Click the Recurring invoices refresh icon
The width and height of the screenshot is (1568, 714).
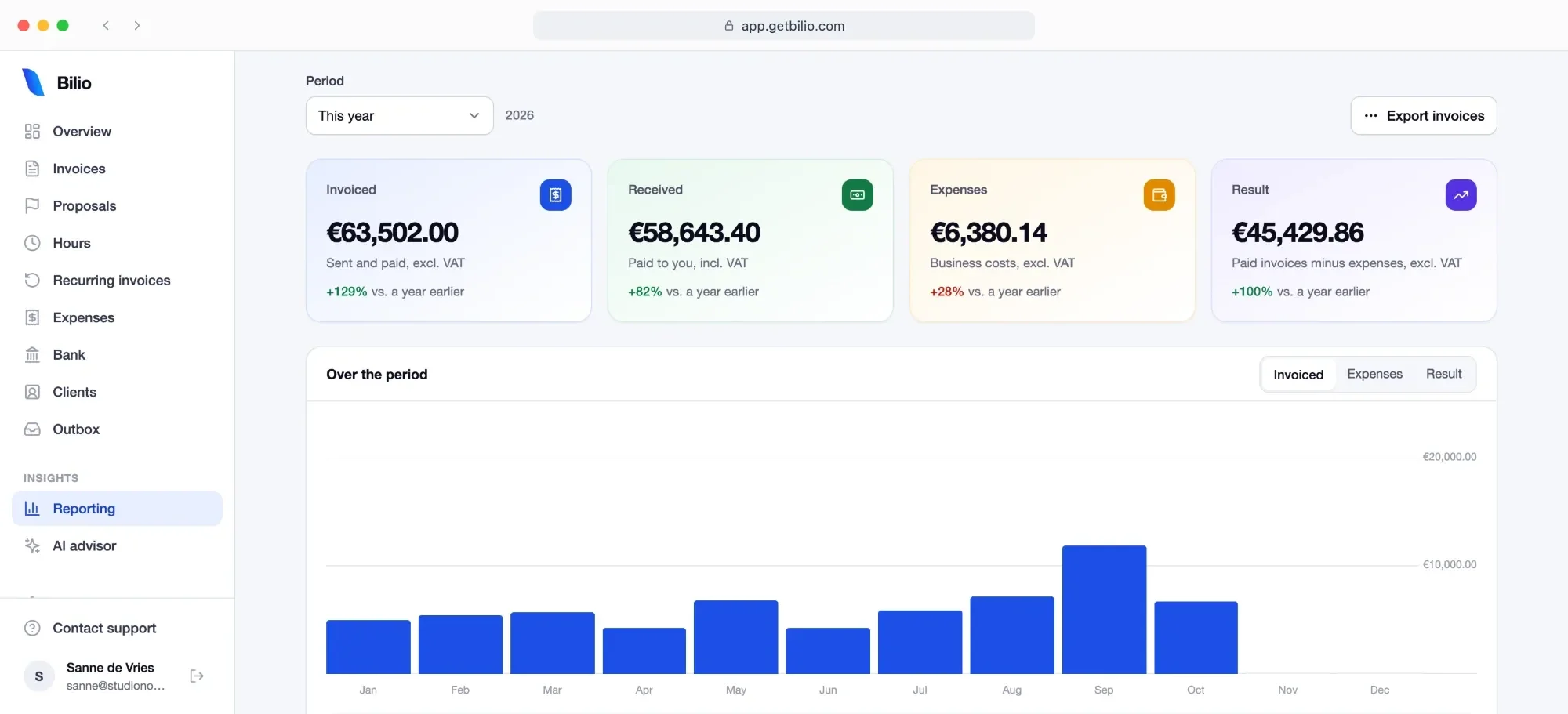click(32, 280)
